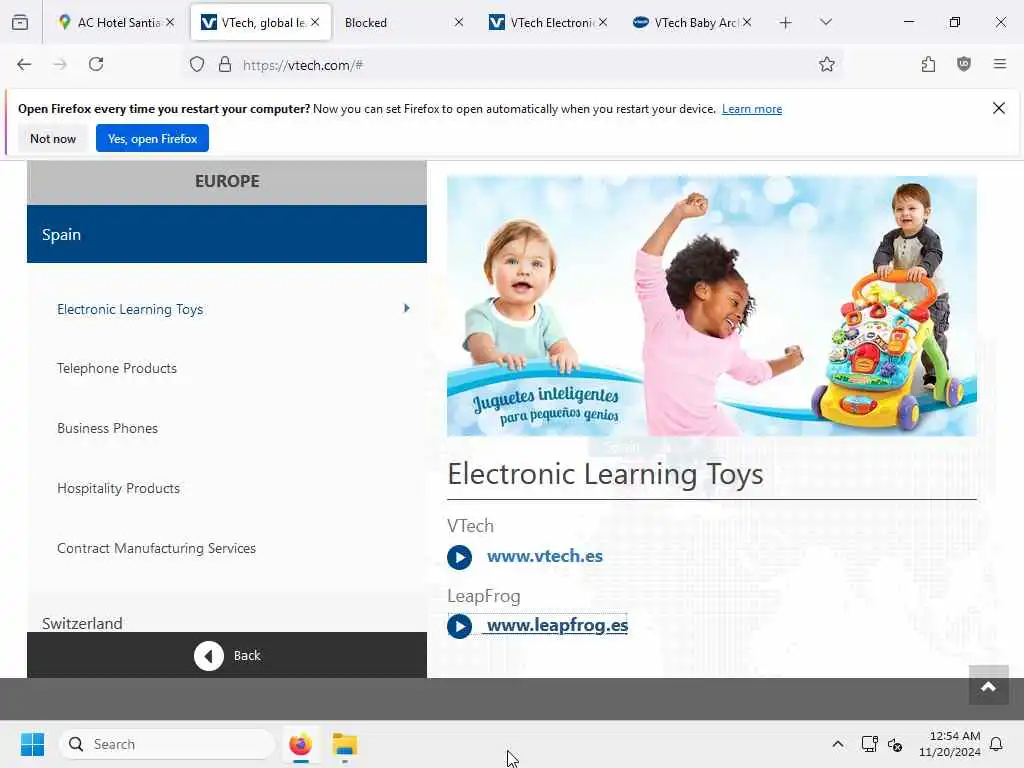The image size is (1024, 768).
Task: Click the "Electronic Learning Toys" heading text
Action: (605, 474)
